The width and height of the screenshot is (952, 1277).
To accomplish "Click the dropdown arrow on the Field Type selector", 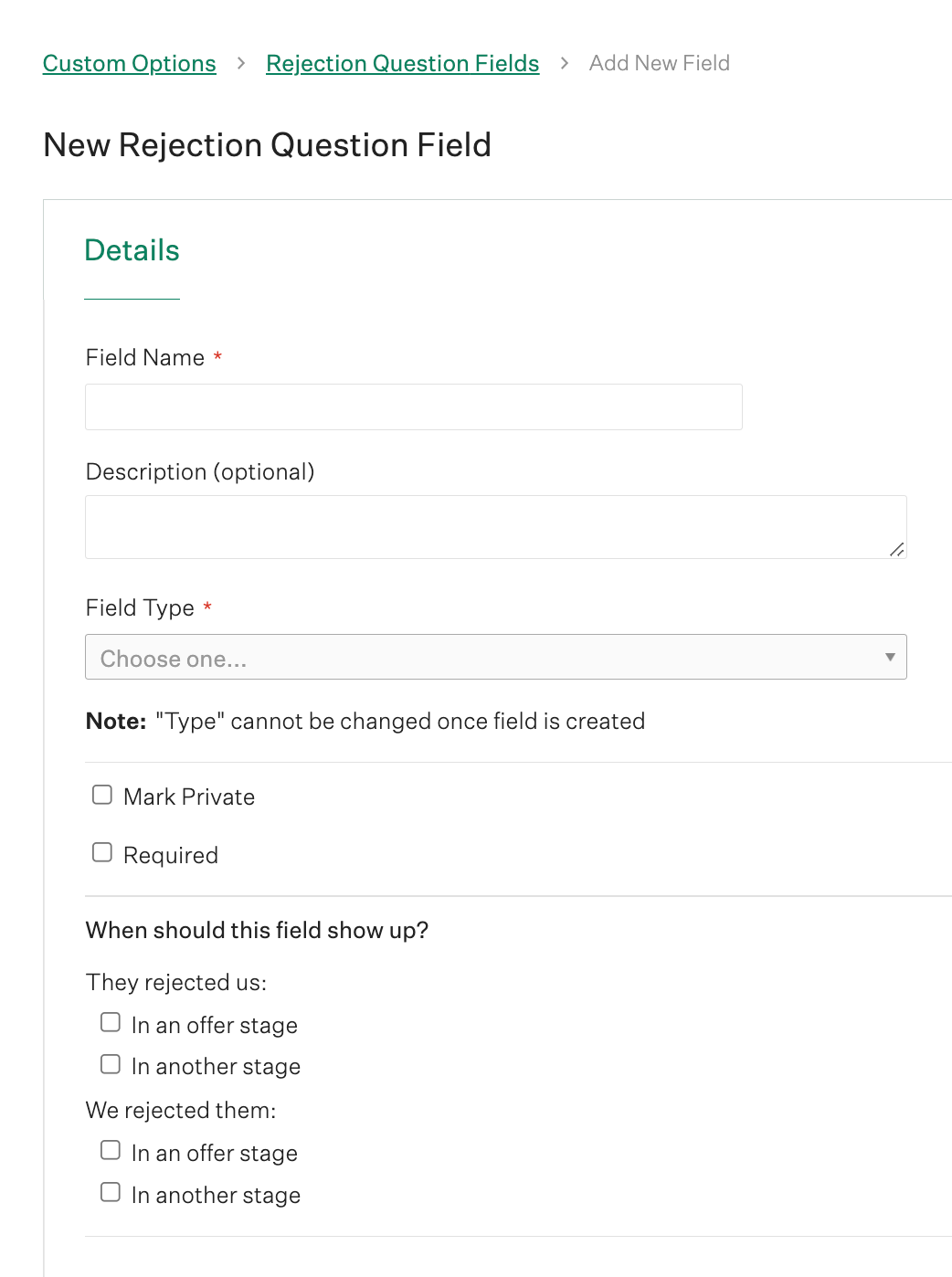I will tap(889, 657).
